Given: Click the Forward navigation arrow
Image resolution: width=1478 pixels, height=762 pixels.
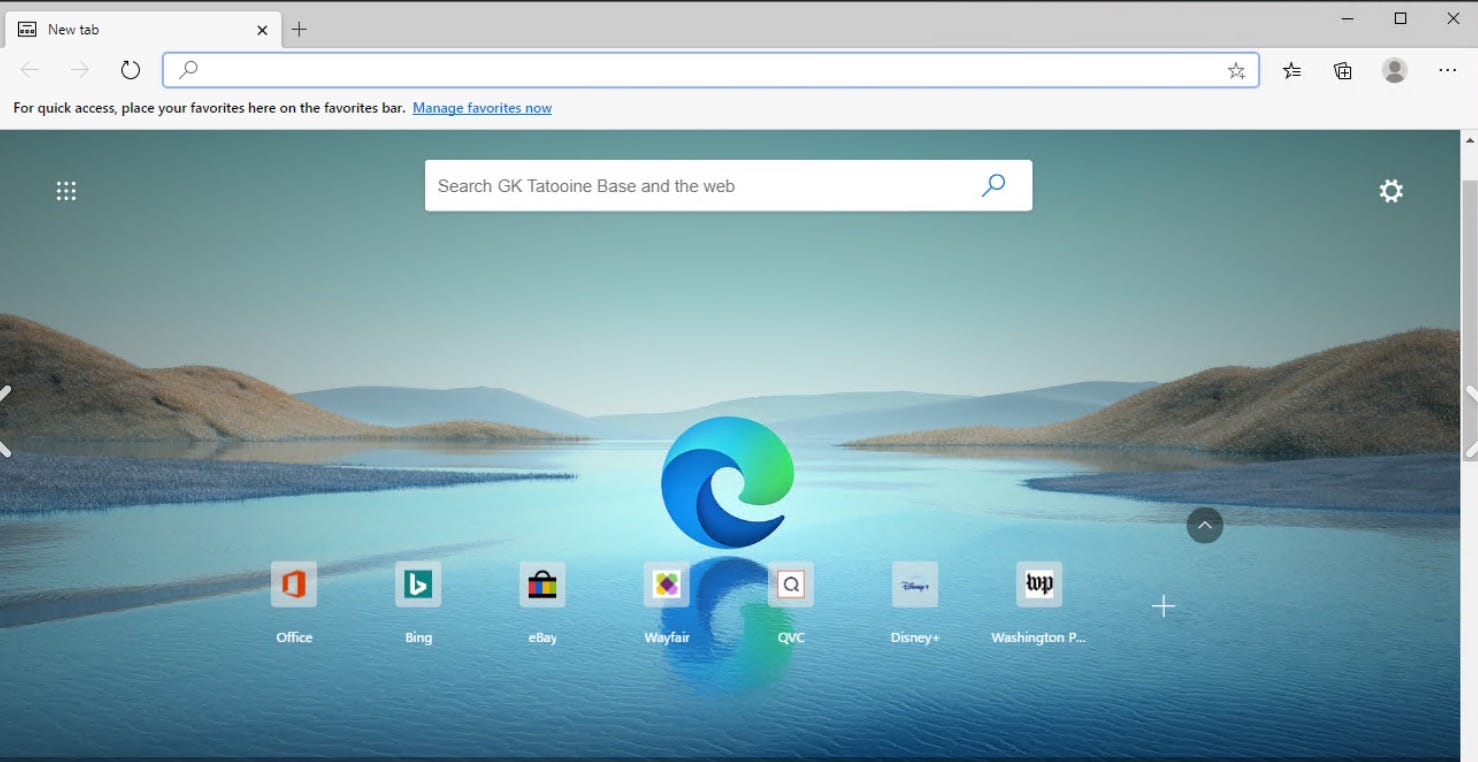Looking at the screenshot, I should point(80,70).
